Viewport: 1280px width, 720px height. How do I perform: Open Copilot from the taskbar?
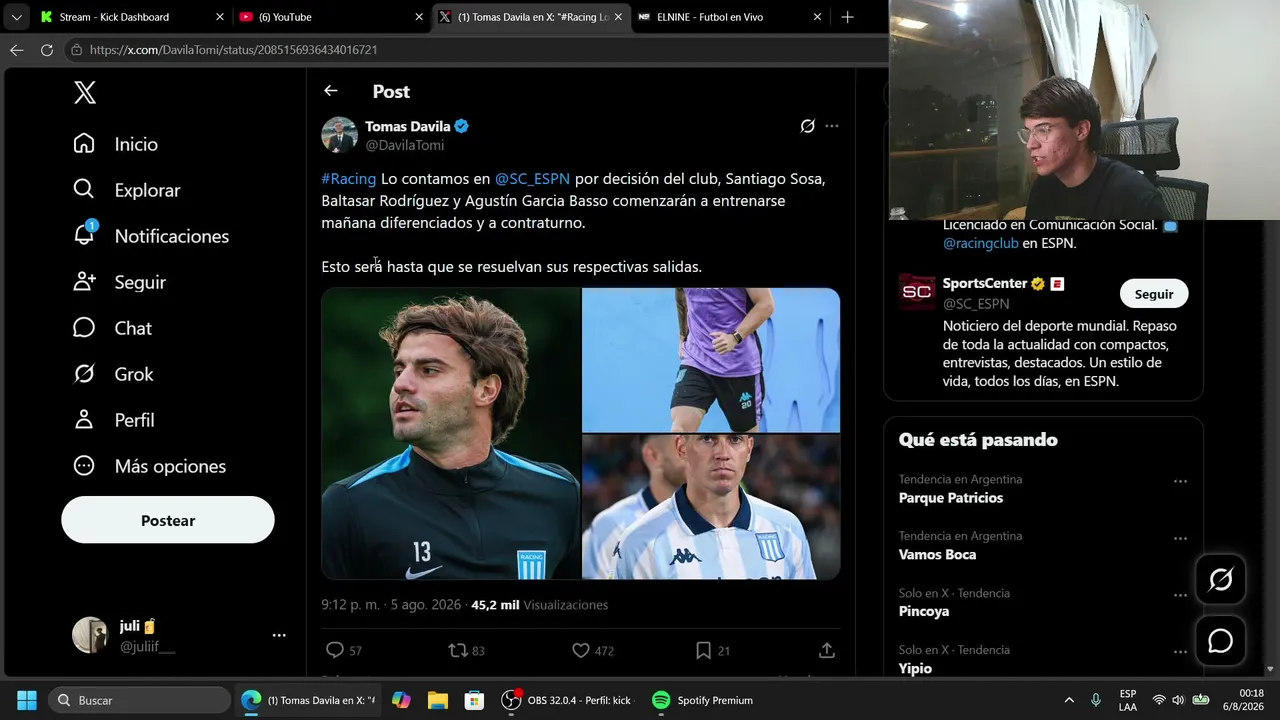pos(401,700)
